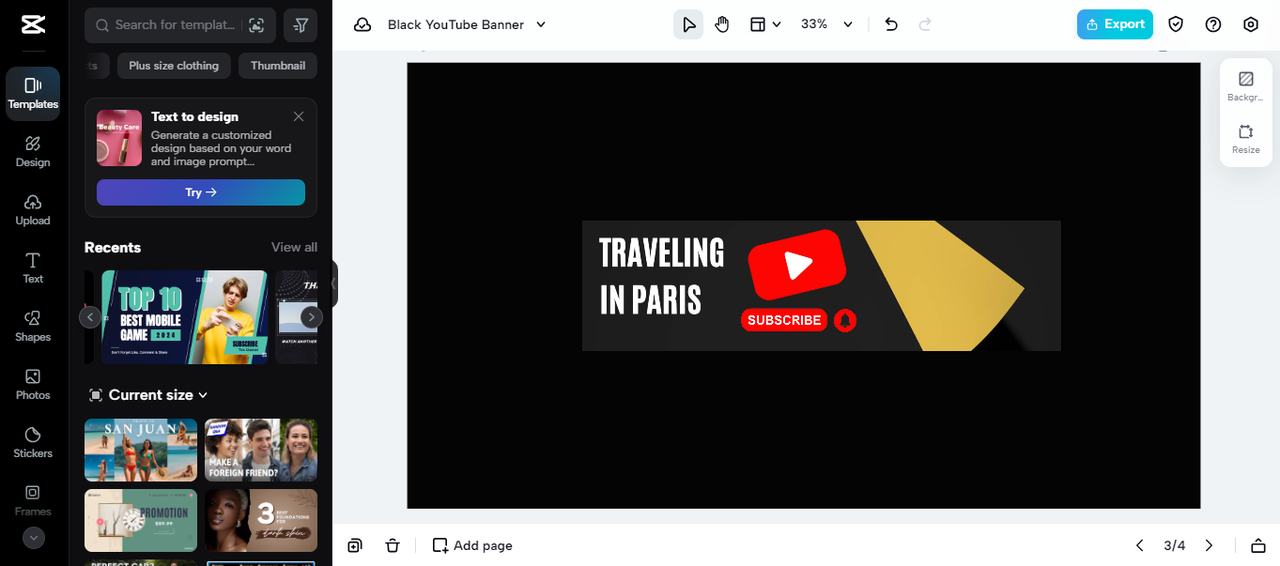Viewport: 1280px width, 566px height.
Task: Open the settings hexagon icon
Action: [x=1251, y=25]
